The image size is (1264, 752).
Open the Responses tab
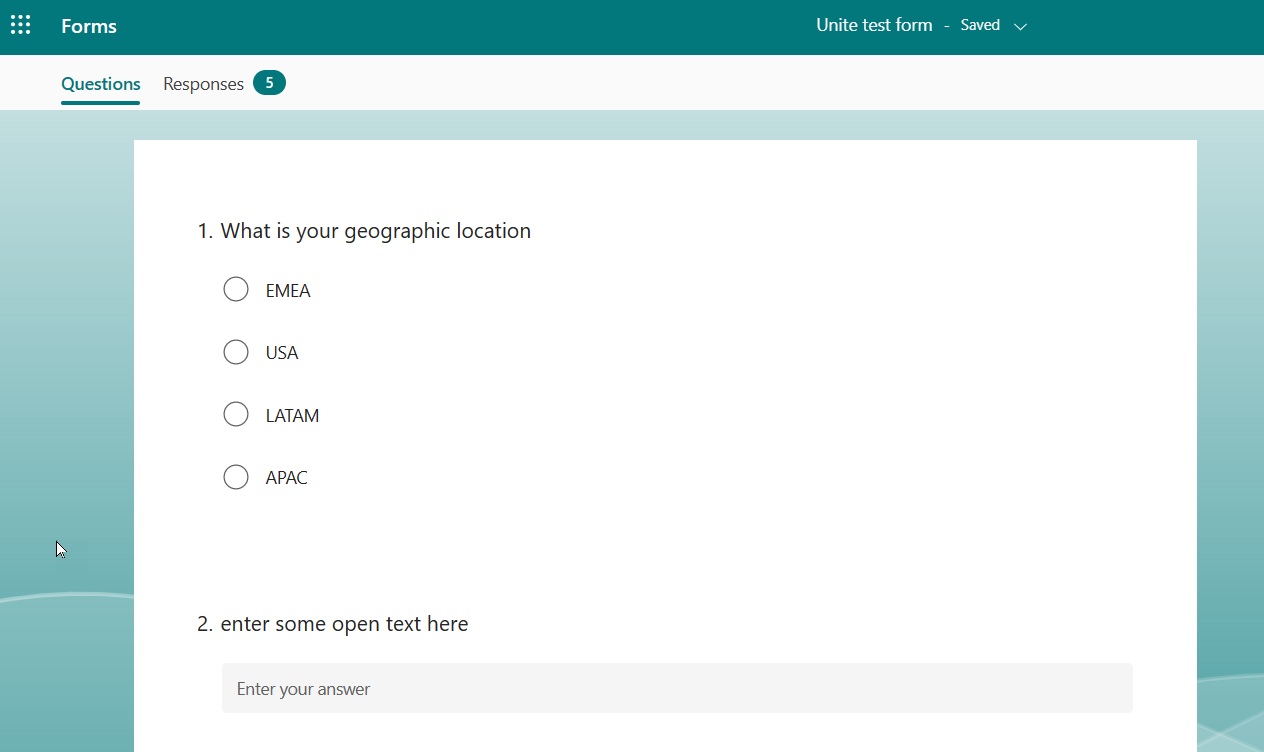point(203,84)
